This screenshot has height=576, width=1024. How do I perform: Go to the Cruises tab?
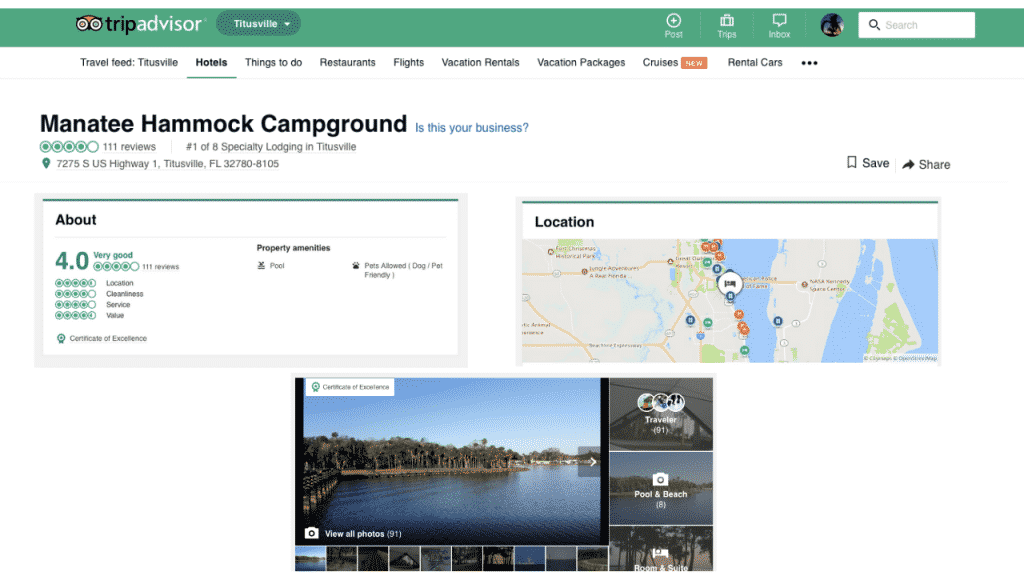tap(661, 62)
